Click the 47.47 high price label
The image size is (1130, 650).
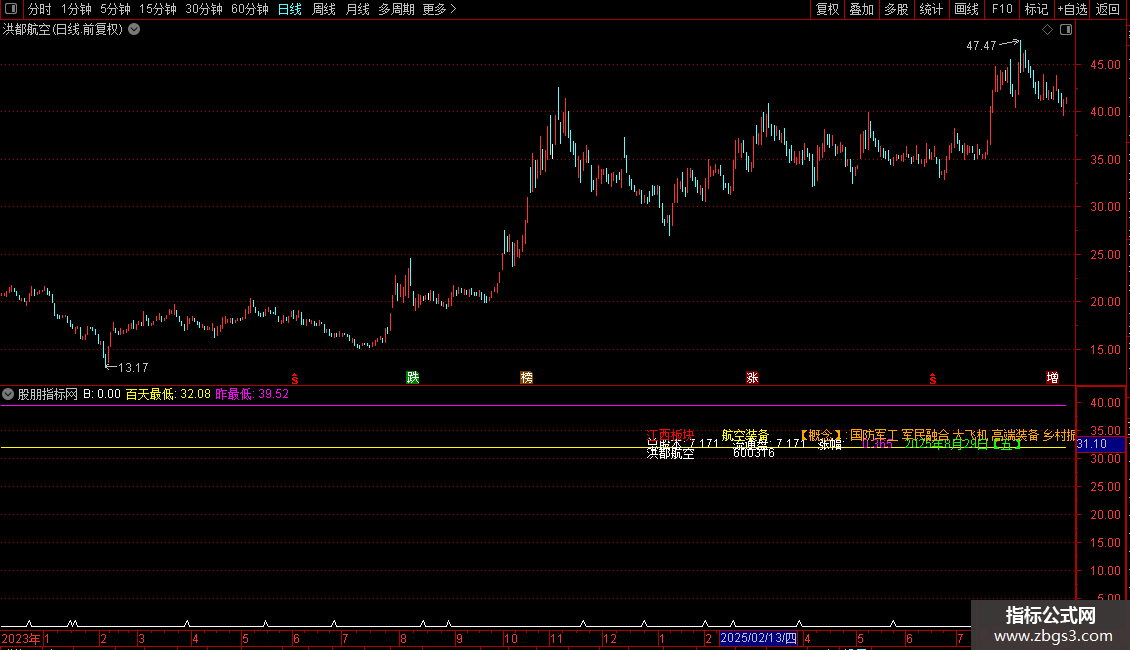[x=981, y=45]
